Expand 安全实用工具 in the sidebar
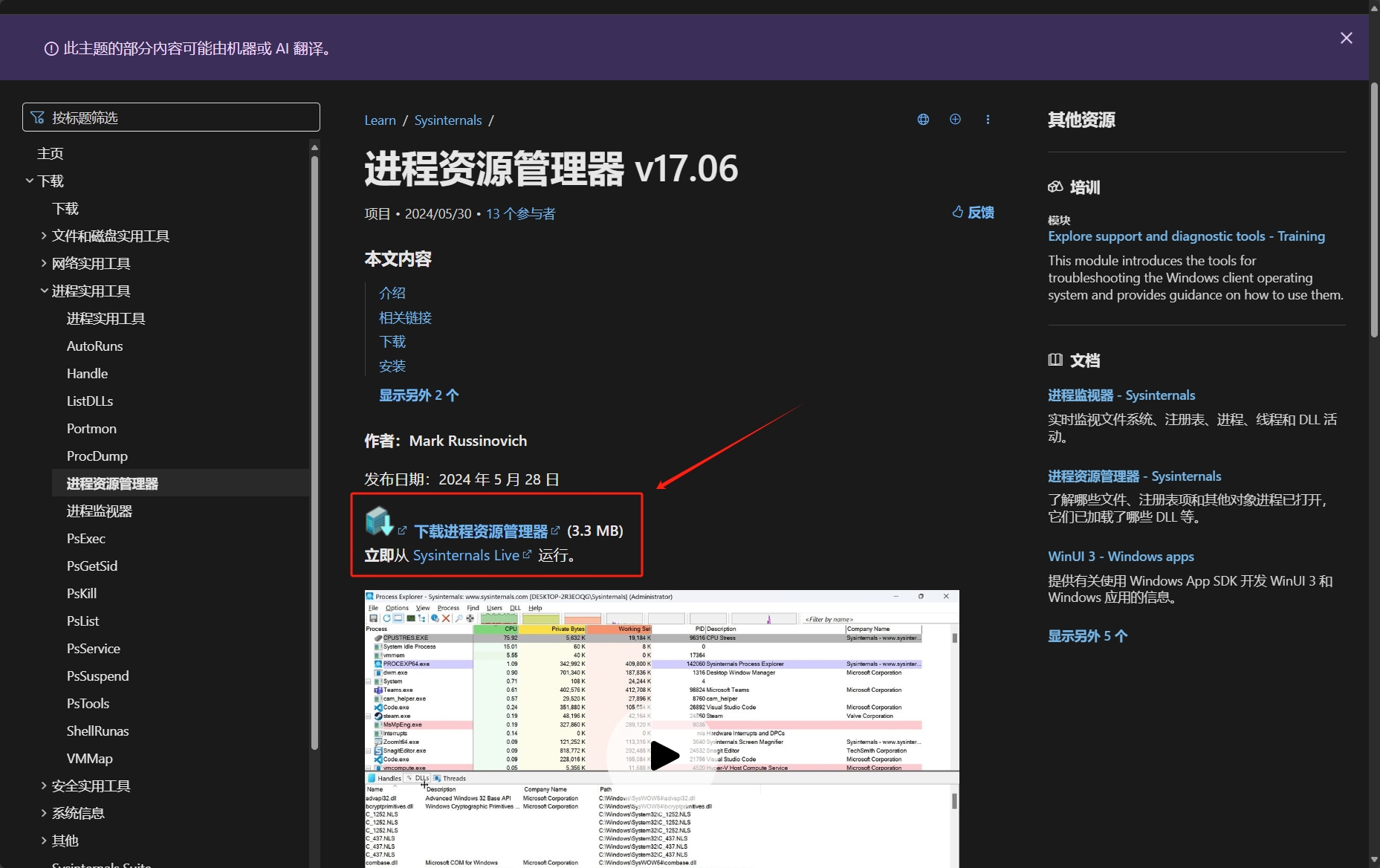This screenshot has height=868, width=1380. pos(44,786)
